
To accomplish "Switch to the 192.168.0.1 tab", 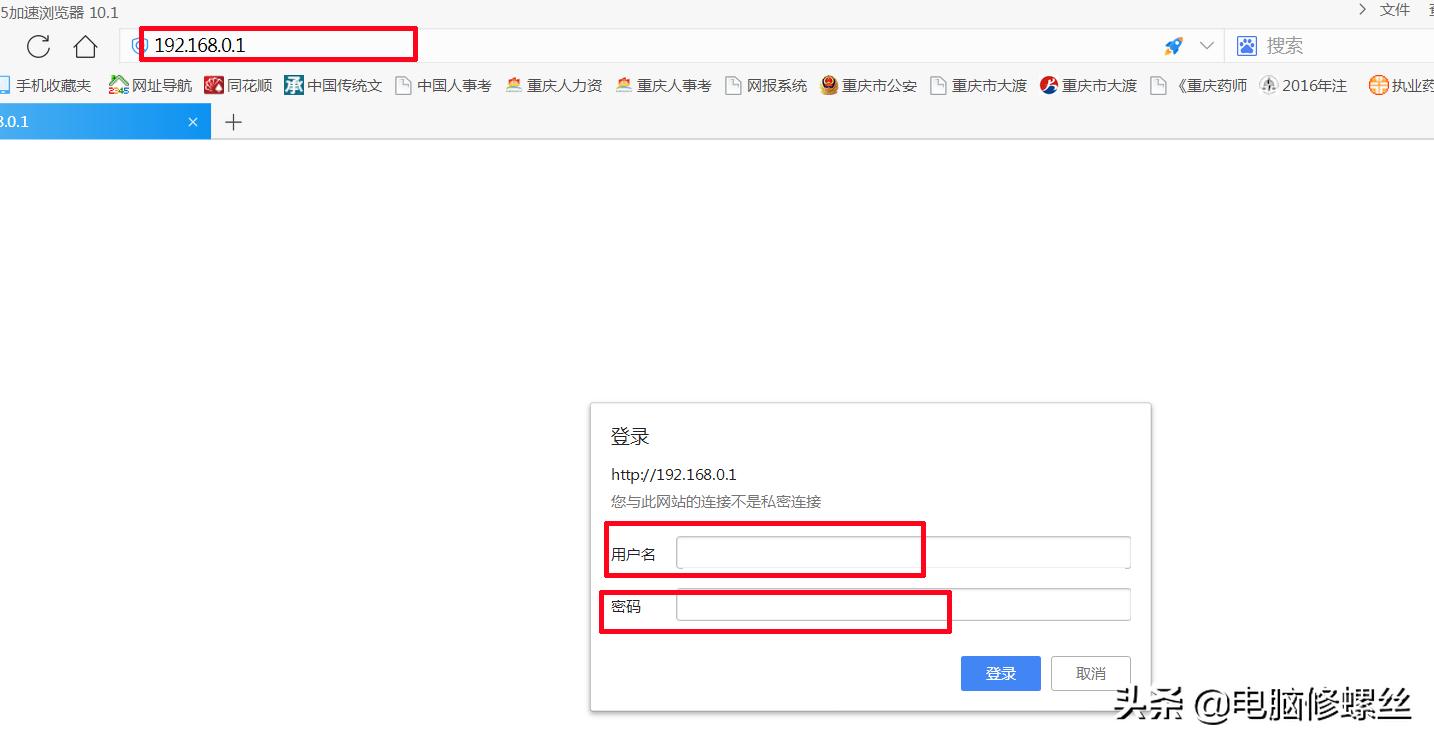I will coord(90,120).
